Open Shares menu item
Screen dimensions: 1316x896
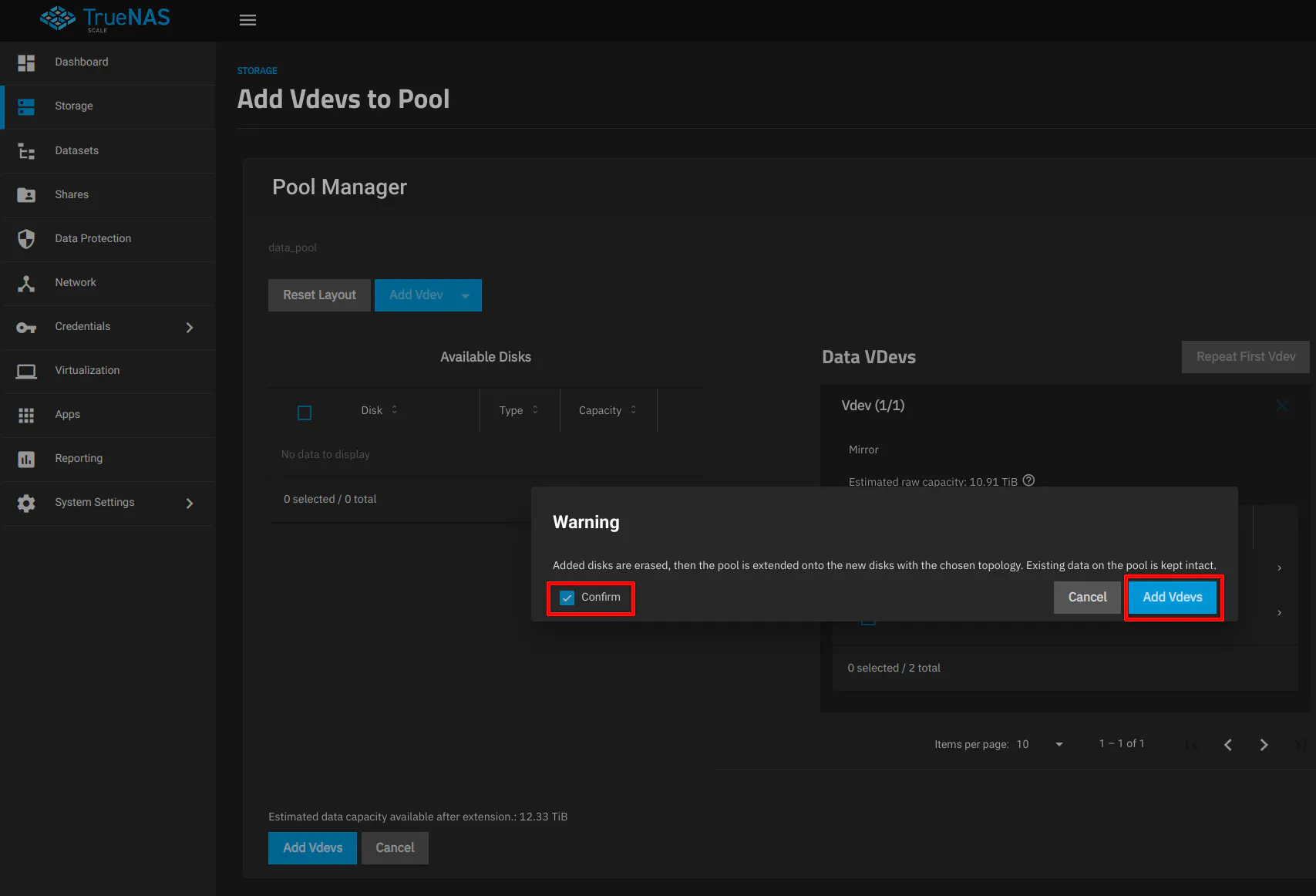(109, 195)
